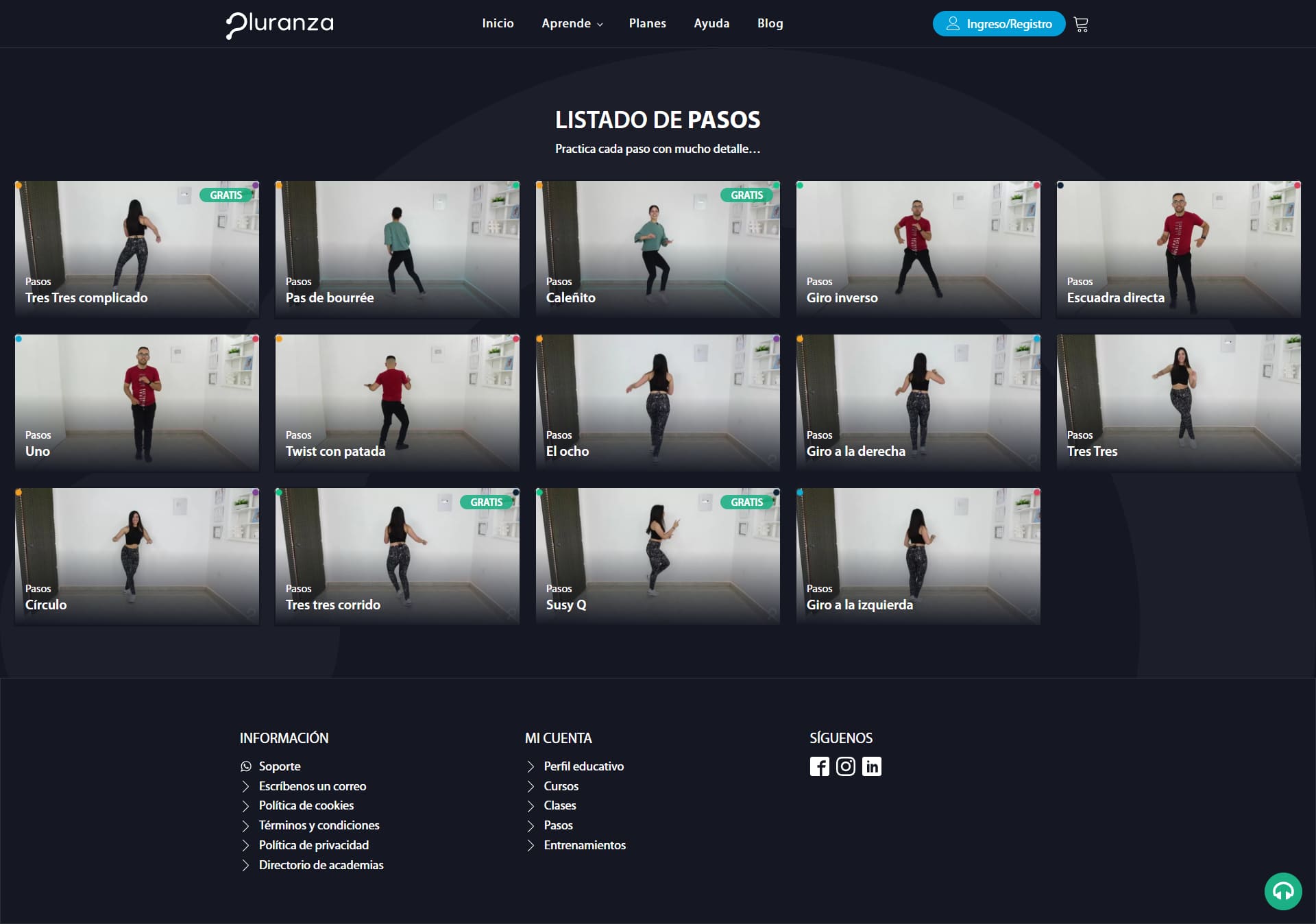Open the Susy Q step card
The image size is (1316, 924).
pyautogui.click(x=658, y=556)
